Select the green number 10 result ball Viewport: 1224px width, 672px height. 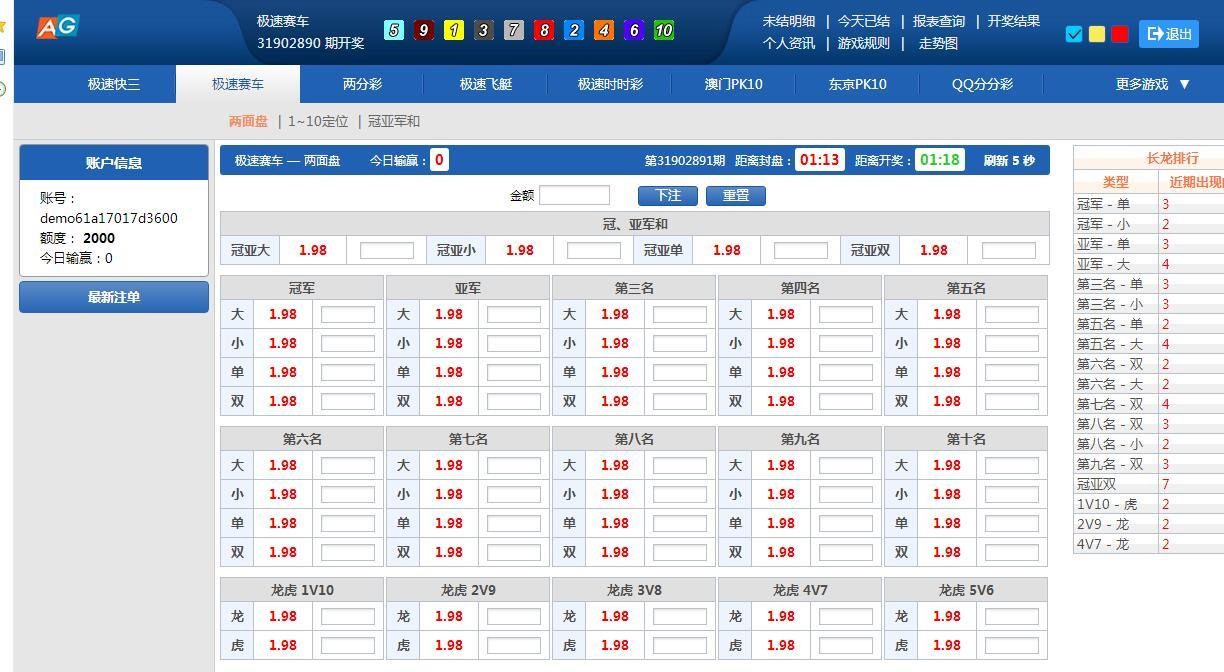663,30
